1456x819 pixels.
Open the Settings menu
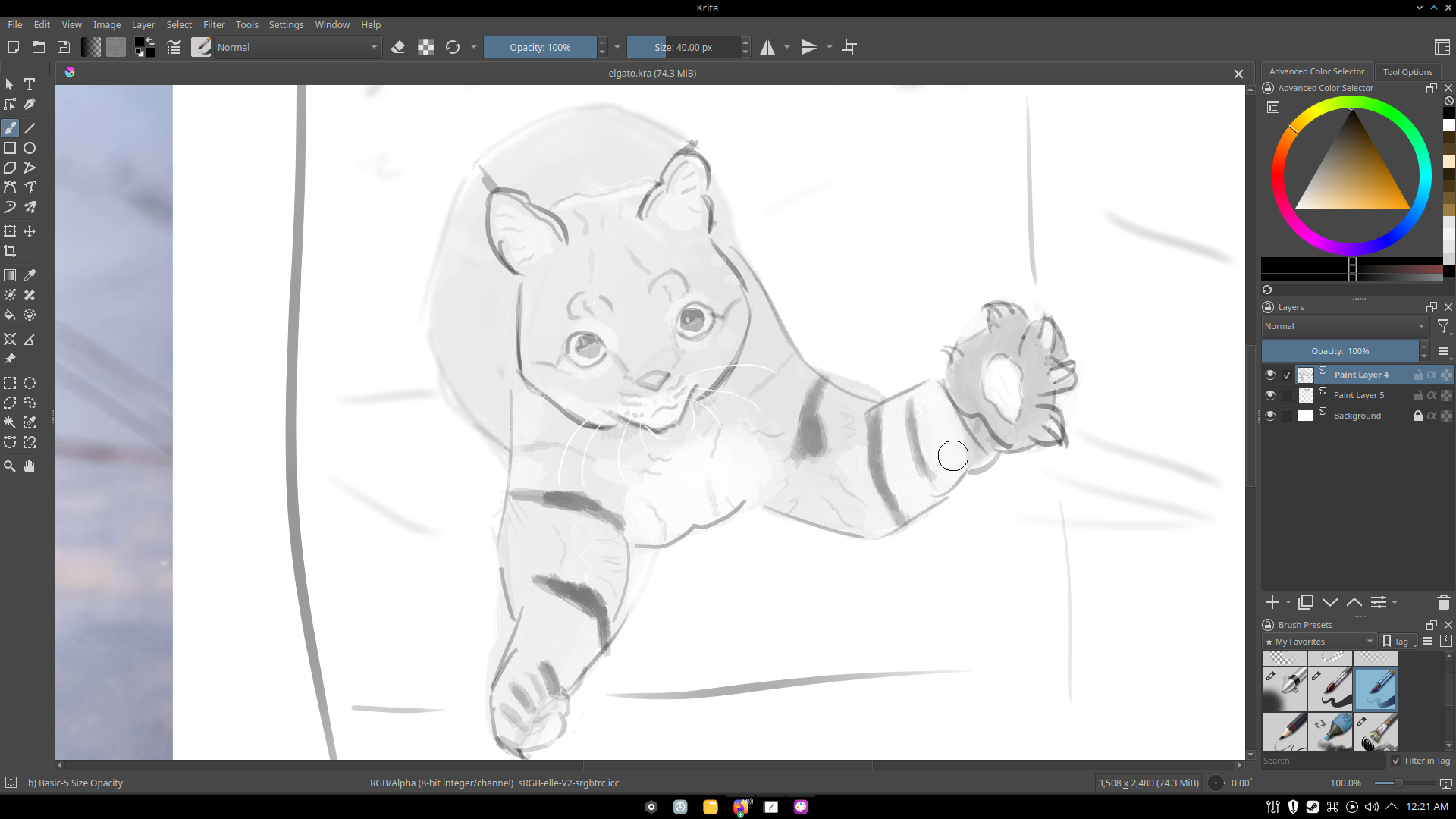286,24
